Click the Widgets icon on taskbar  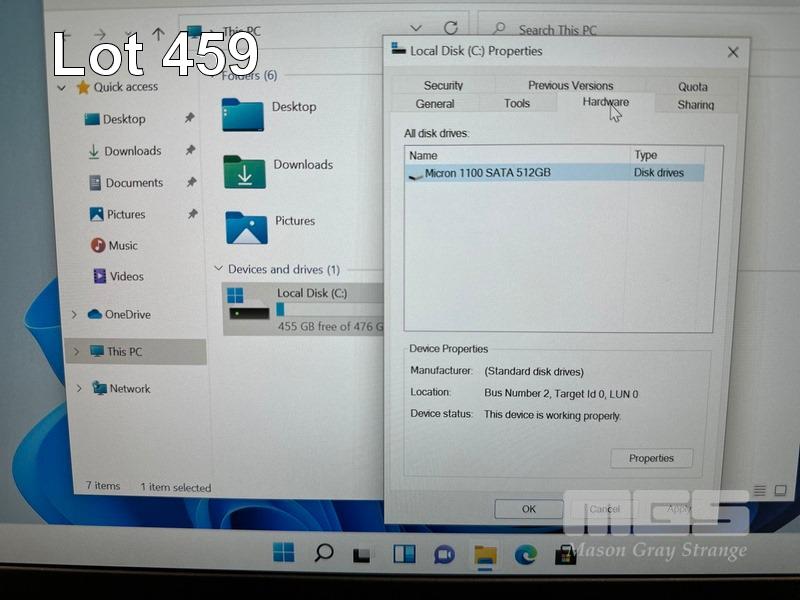(404, 554)
